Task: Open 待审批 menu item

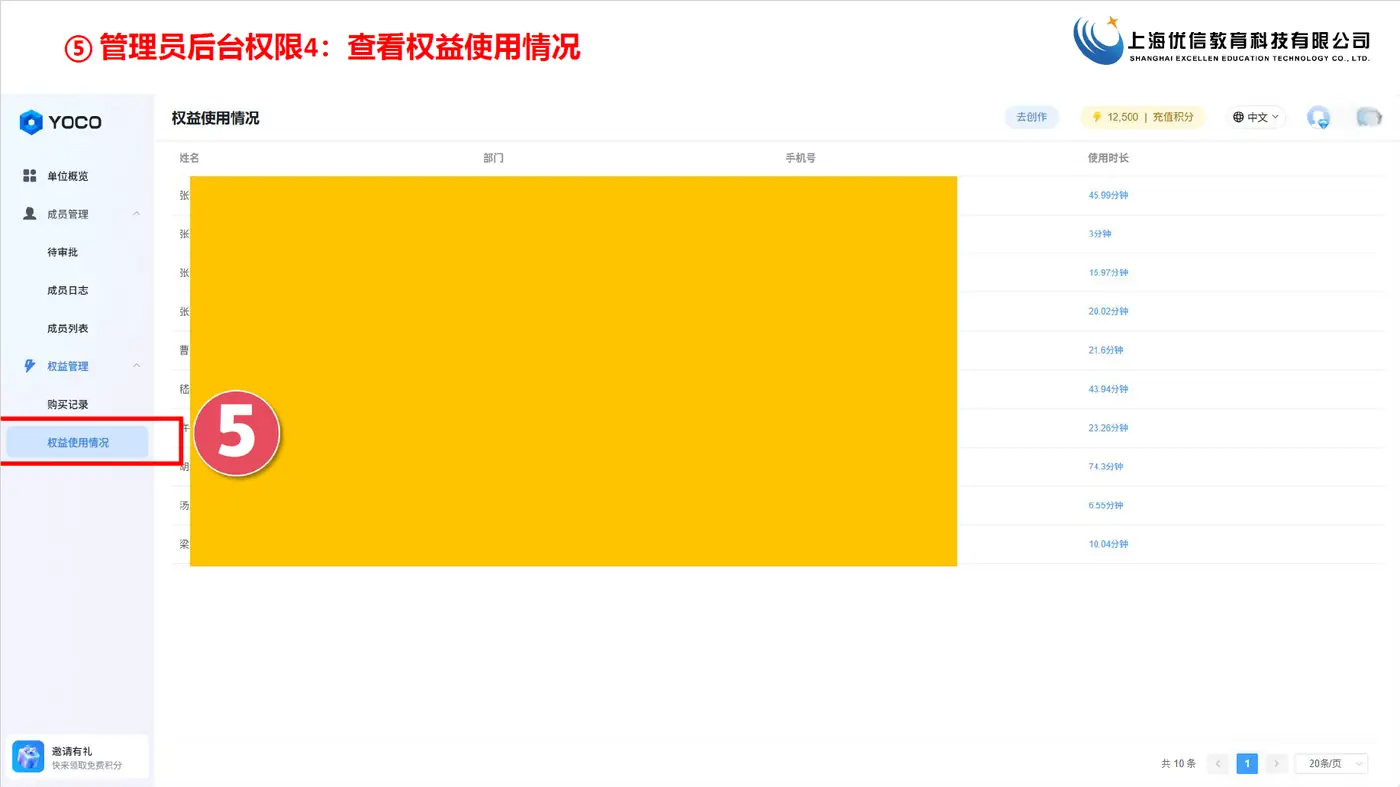Action: click(x=62, y=252)
